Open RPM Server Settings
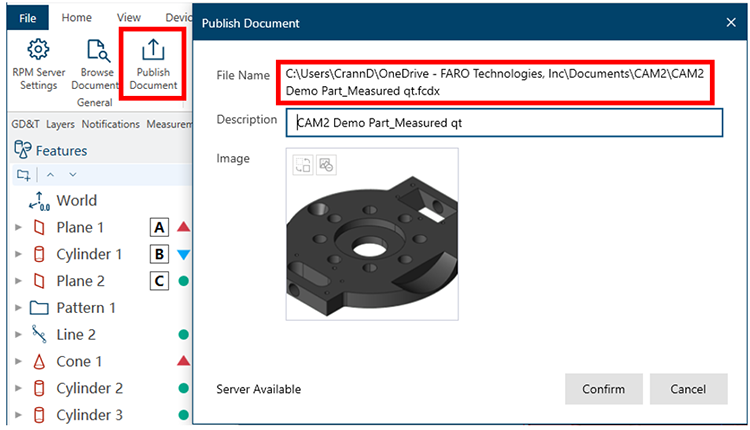The width and height of the screenshot is (750, 430). [x=39, y=64]
